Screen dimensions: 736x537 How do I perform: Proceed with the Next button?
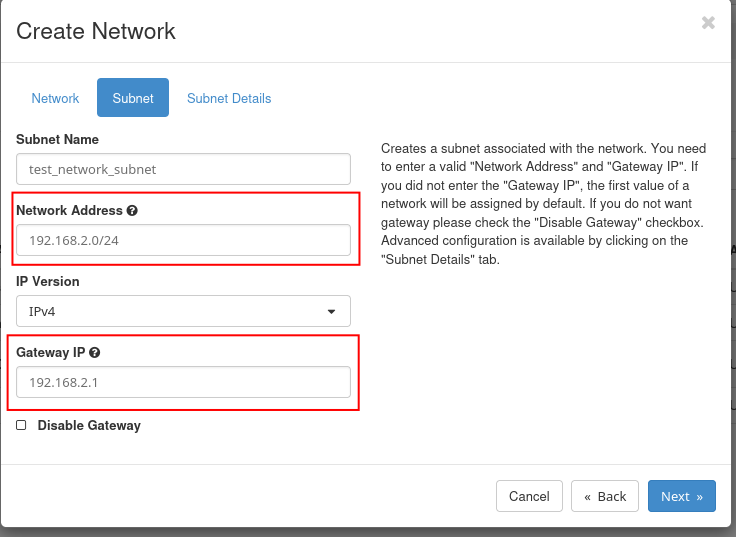(x=681, y=496)
